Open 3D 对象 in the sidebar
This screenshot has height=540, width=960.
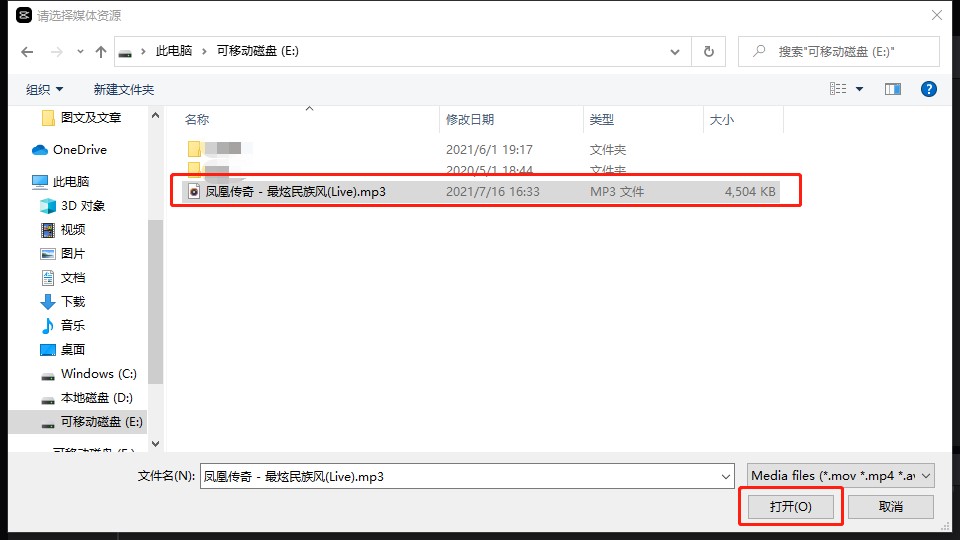[x=73, y=206]
